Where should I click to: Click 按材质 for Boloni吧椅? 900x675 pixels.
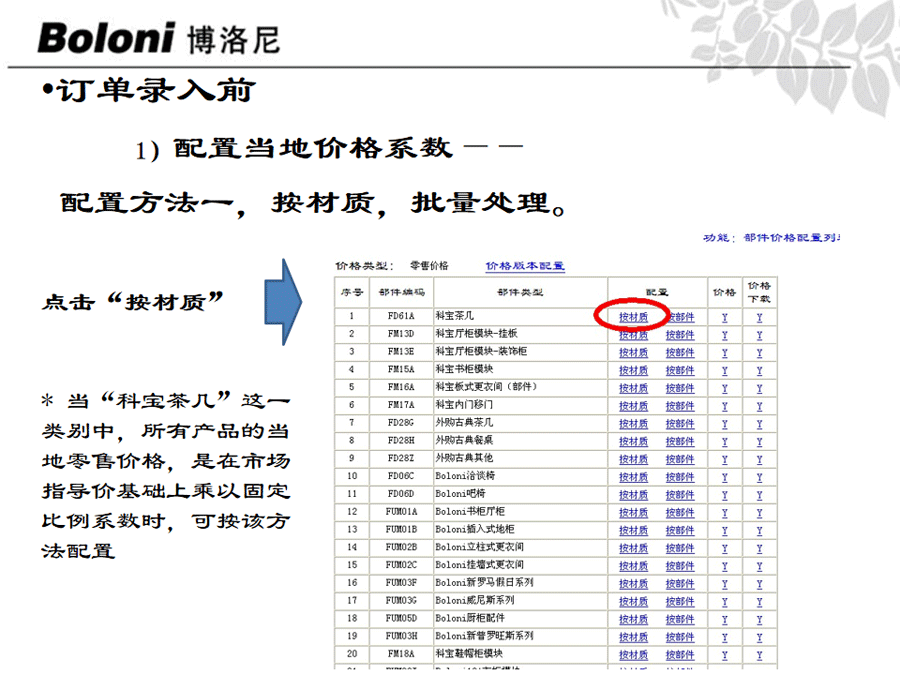(x=633, y=494)
